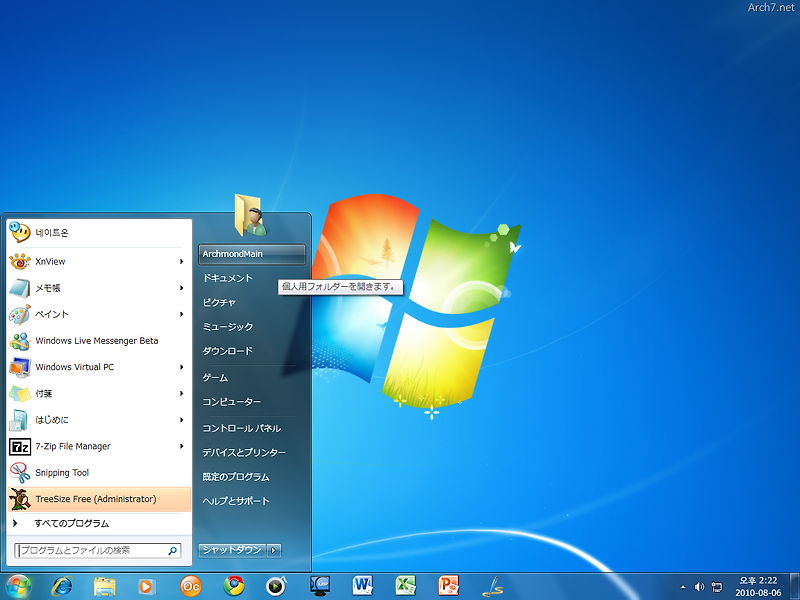The width and height of the screenshot is (800, 600).
Task: Open はじめに (Getting Started) entry
Action: [99, 420]
